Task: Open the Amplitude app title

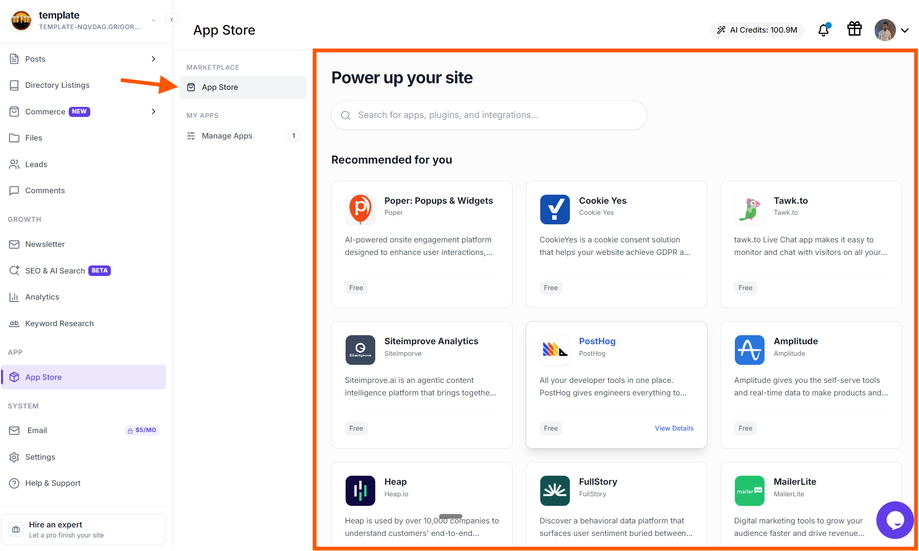Action: [x=795, y=341]
